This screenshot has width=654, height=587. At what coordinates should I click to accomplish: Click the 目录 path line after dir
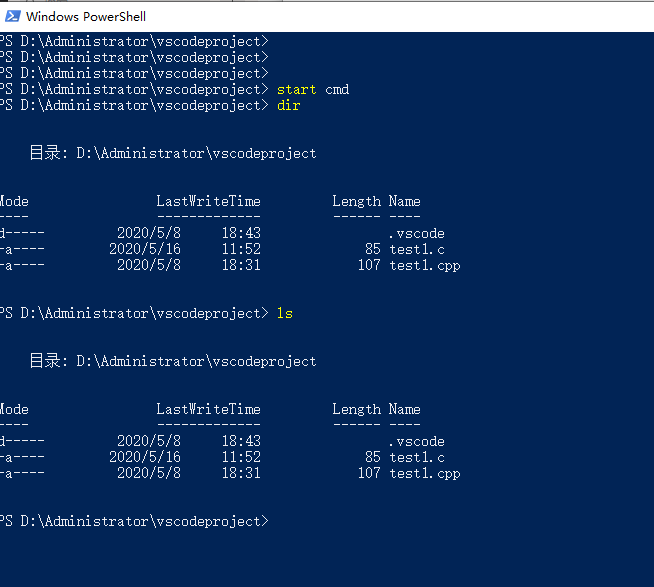[x=173, y=154]
